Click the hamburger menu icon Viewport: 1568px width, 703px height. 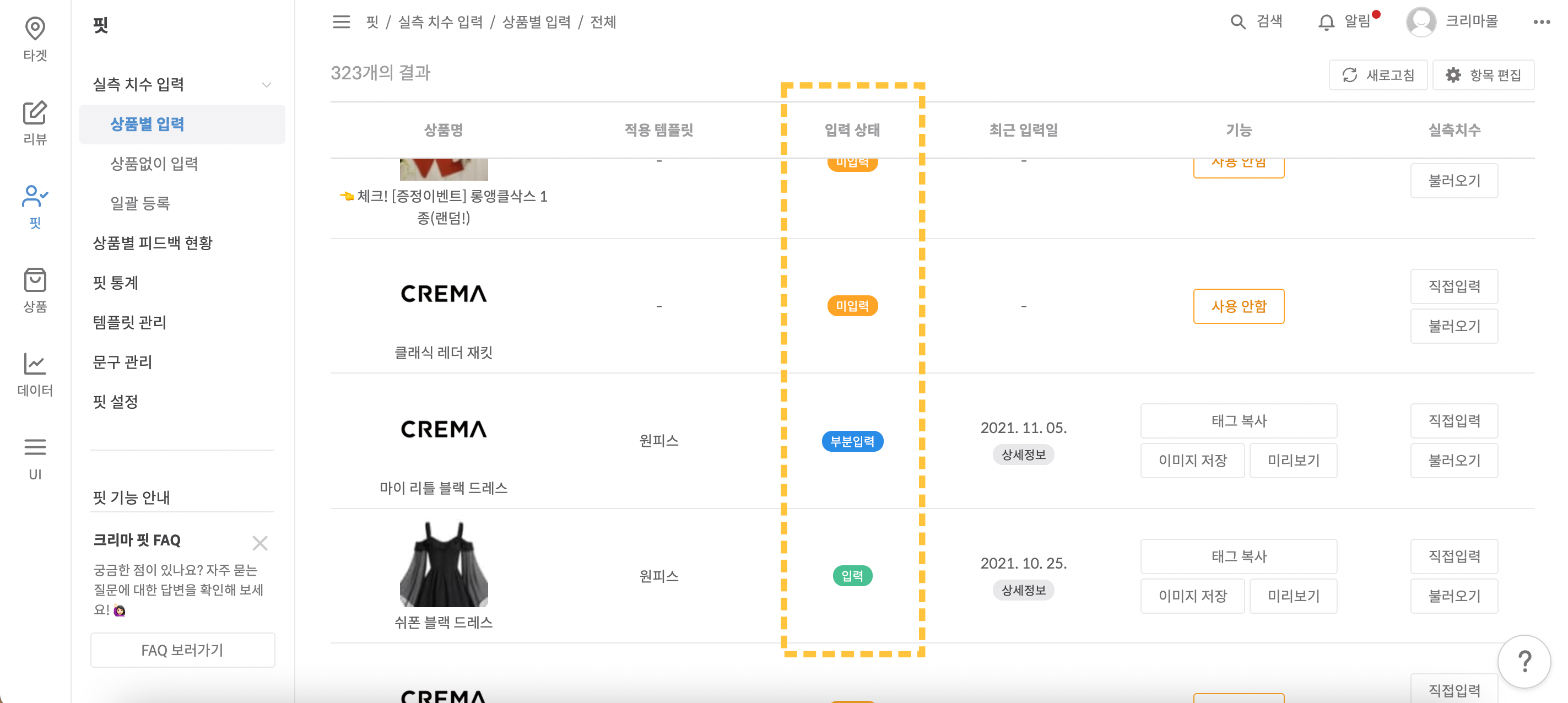pos(342,22)
